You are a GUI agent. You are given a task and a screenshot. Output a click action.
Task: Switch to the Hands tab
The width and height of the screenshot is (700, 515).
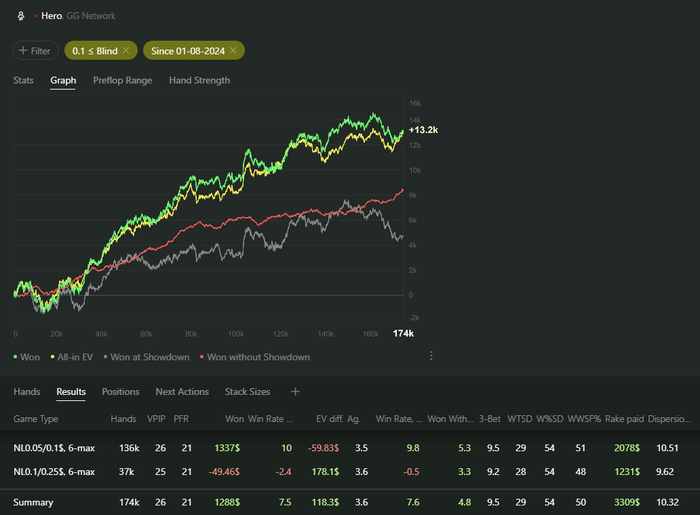click(x=27, y=391)
